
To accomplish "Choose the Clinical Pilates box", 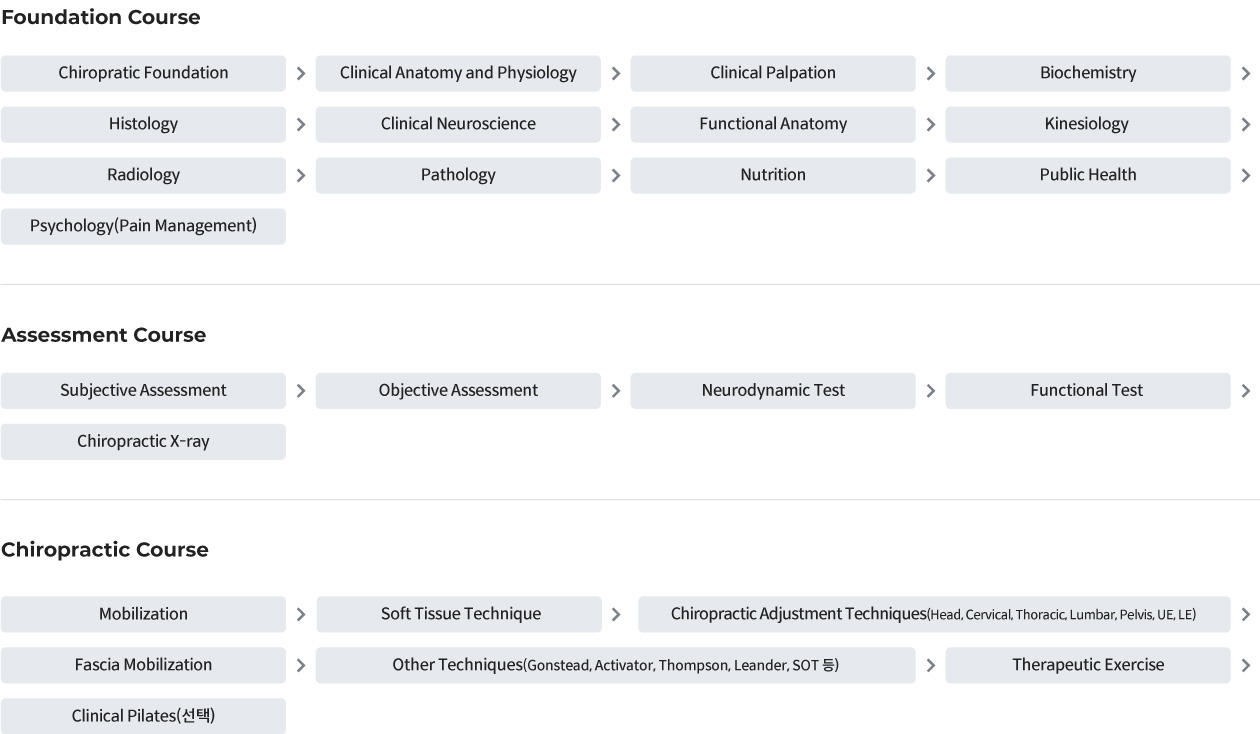I will tap(143, 716).
